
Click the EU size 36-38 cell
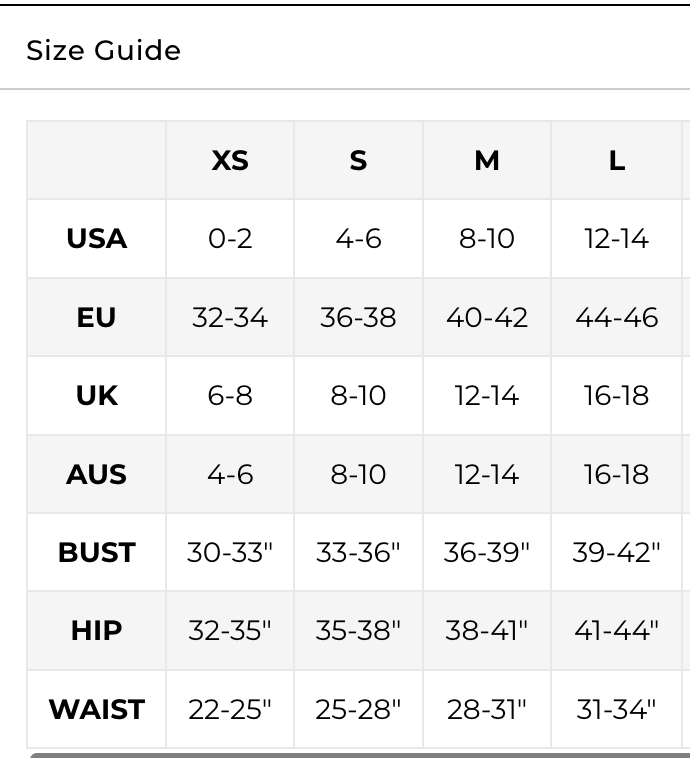tap(358, 317)
